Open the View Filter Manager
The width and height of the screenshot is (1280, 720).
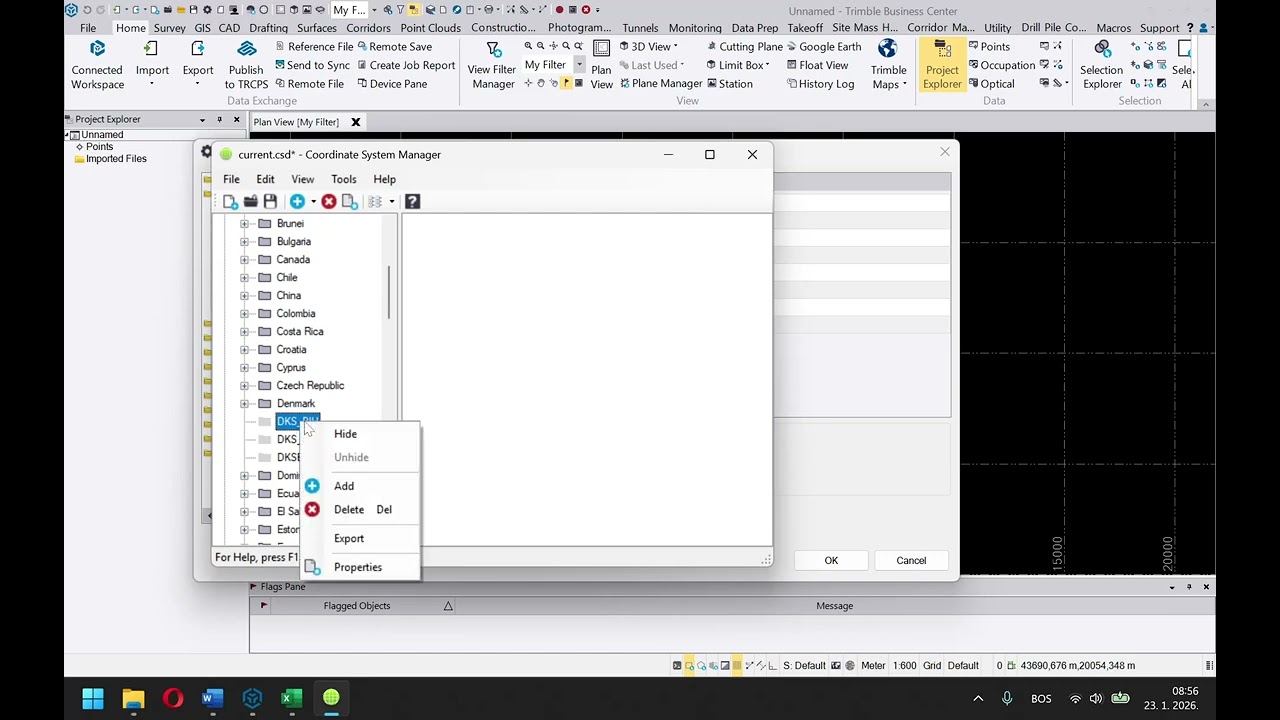pyautogui.click(x=492, y=64)
